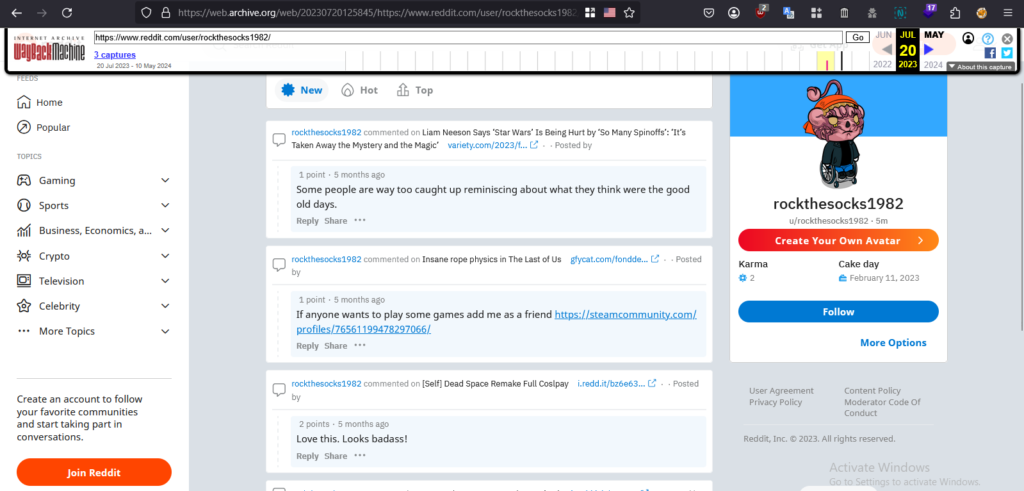Screen dimensions: 1024x491
Task: Open the steamcommunity.com profile link
Action: [x=496, y=322]
